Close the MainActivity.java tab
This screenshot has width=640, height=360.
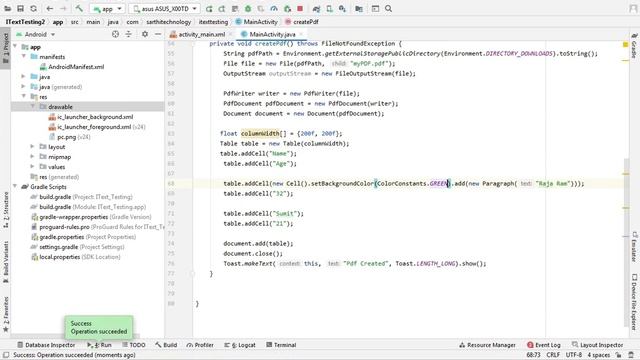pos(301,34)
